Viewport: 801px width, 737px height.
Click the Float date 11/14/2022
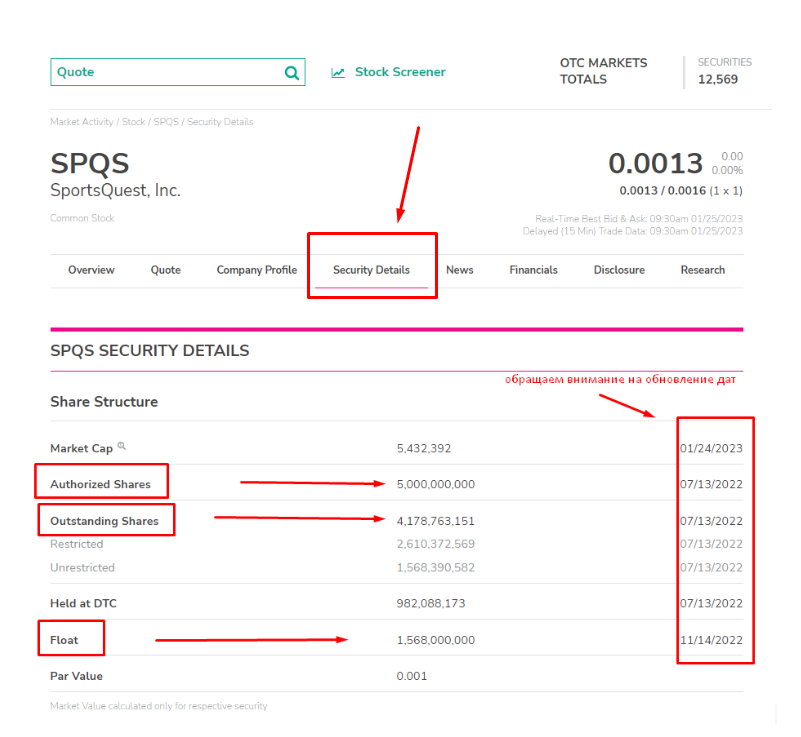pos(711,640)
